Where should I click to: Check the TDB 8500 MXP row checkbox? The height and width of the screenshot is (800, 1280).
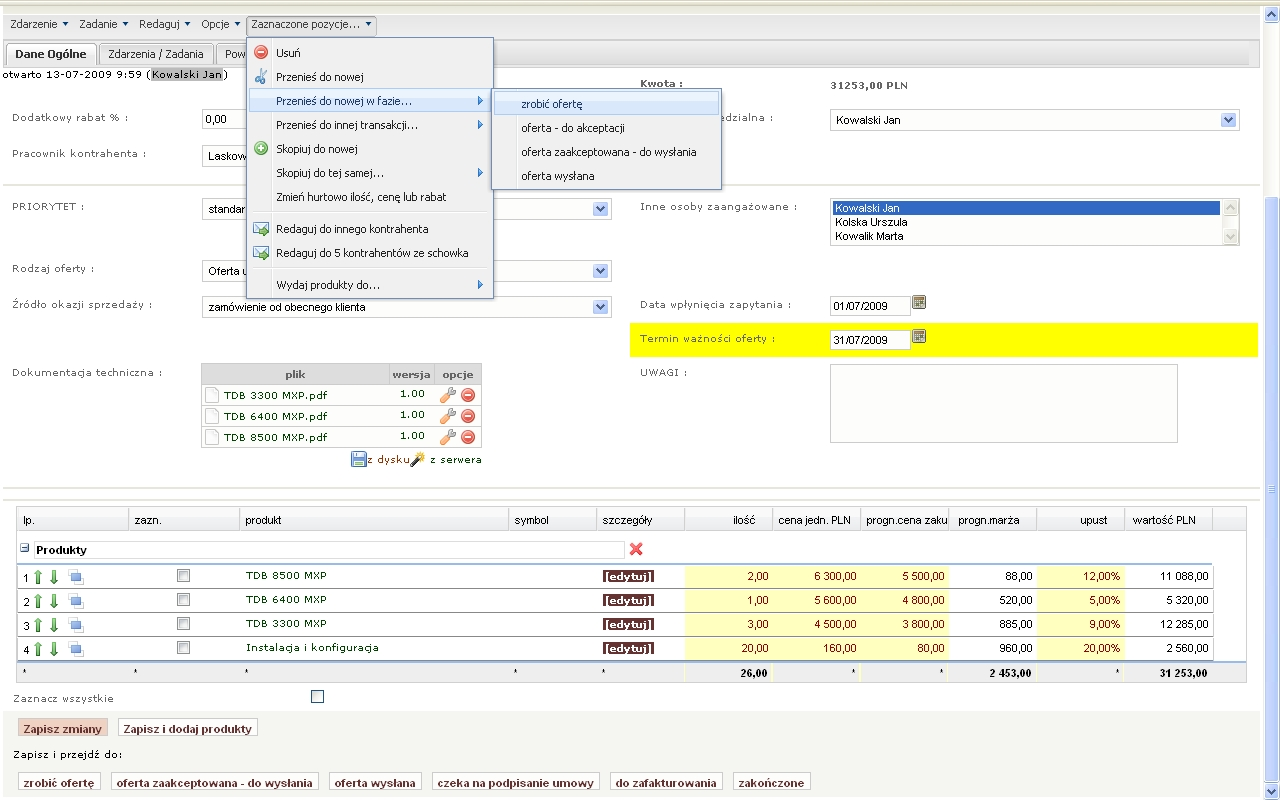coord(183,575)
